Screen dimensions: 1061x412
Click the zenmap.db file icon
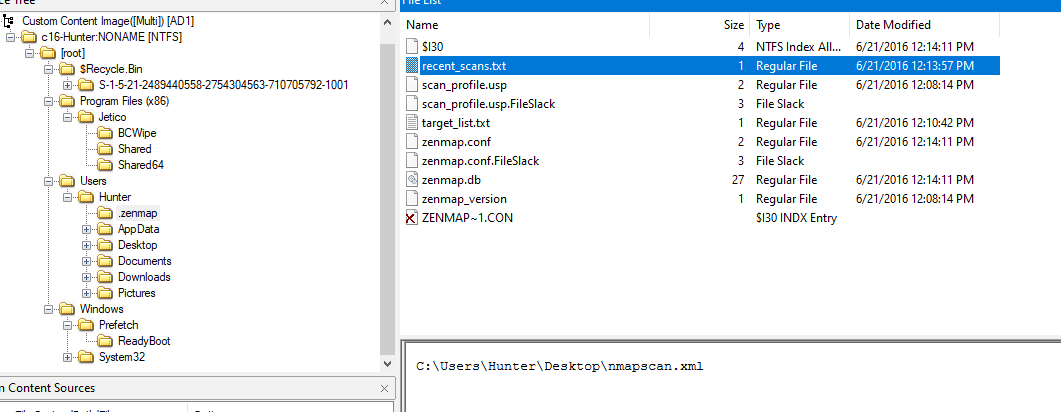tap(414, 179)
